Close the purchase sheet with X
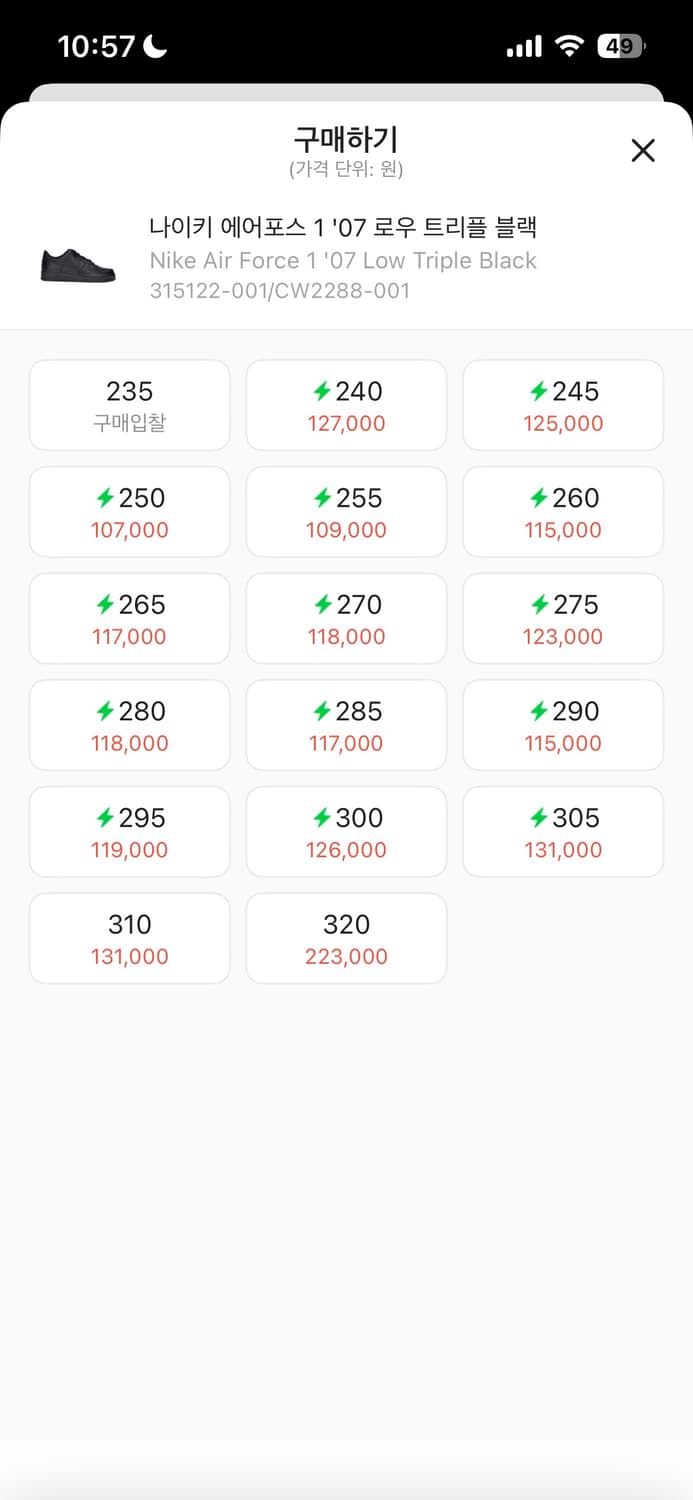The height and width of the screenshot is (1500, 693). [x=643, y=151]
